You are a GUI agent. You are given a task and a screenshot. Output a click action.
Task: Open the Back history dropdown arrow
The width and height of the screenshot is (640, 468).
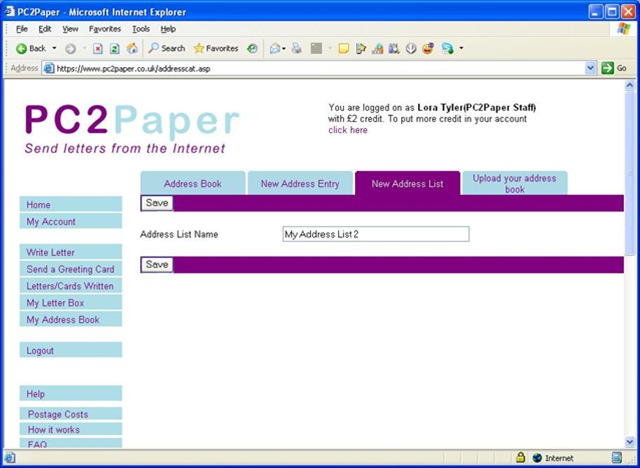pyautogui.click(x=54, y=49)
